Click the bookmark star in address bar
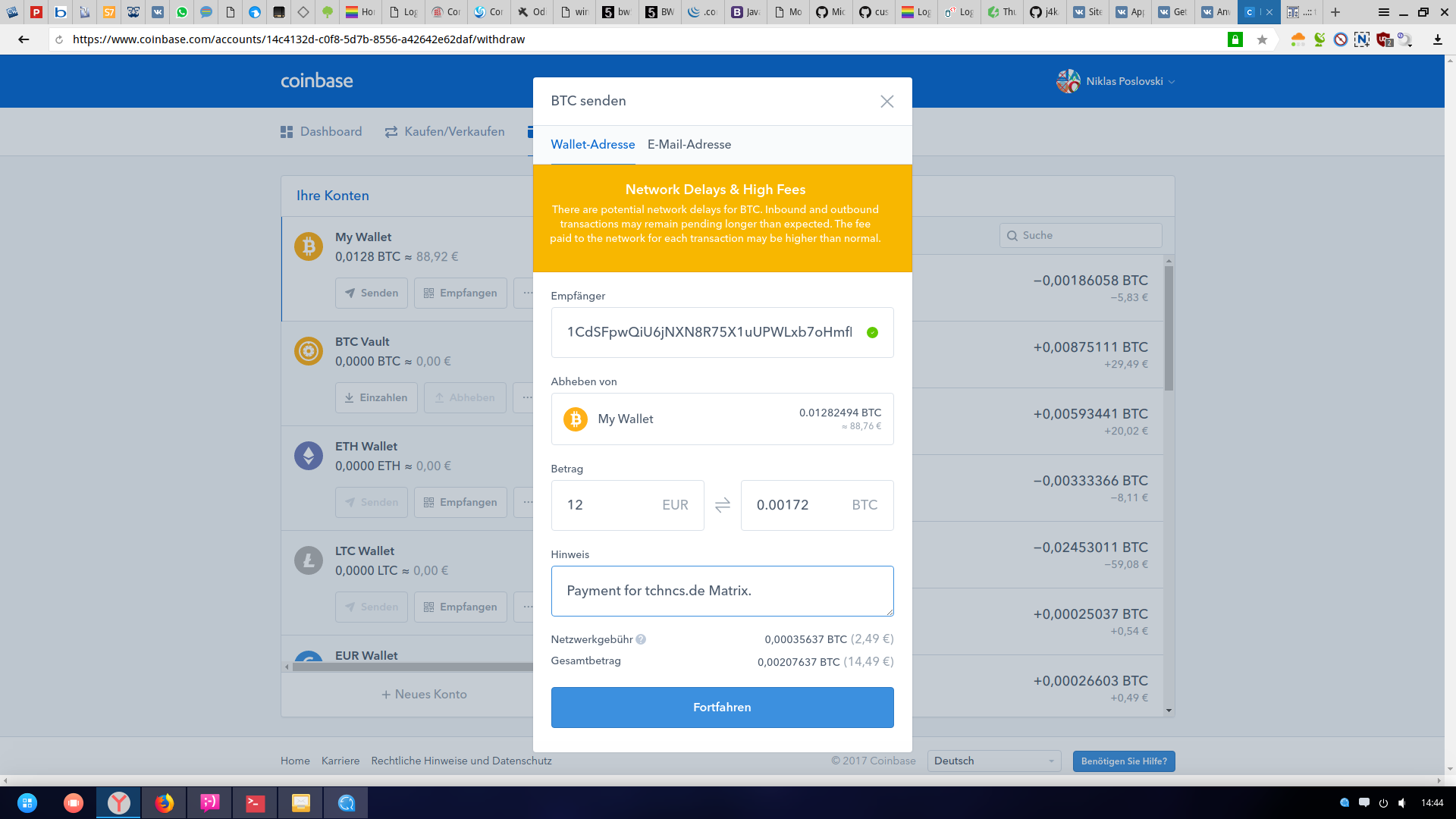The height and width of the screenshot is (819, 1456). 1262,39
